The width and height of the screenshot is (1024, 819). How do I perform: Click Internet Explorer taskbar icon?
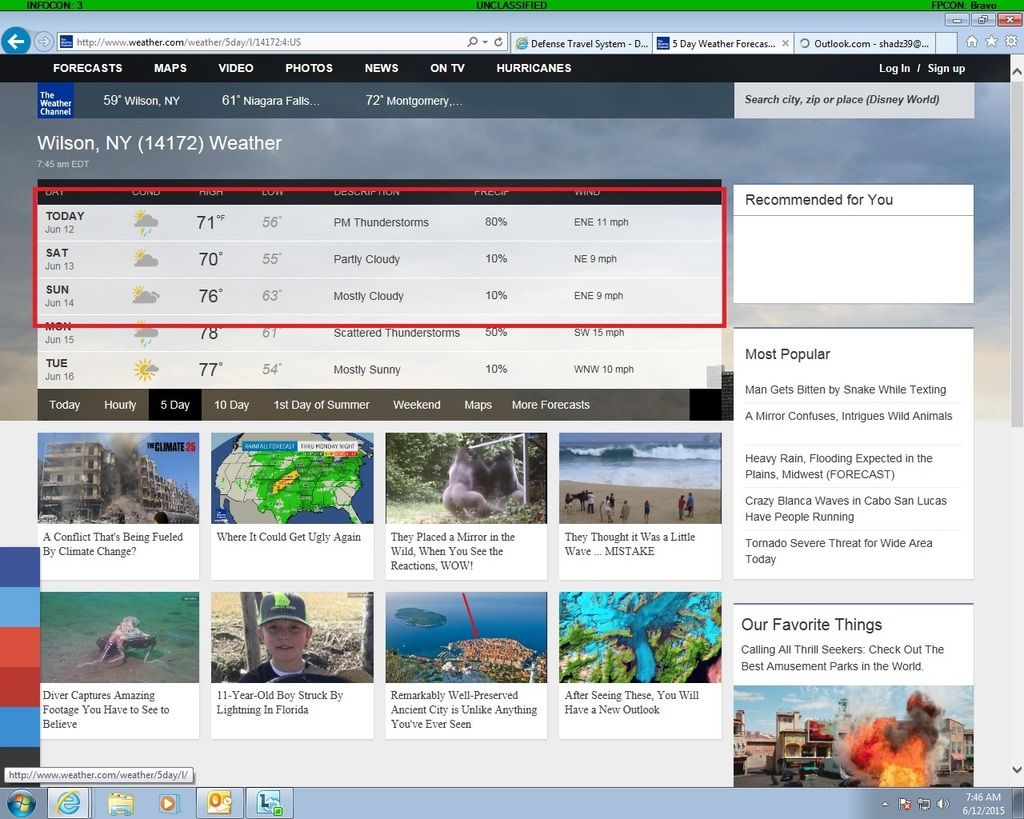tap(68, 803)
